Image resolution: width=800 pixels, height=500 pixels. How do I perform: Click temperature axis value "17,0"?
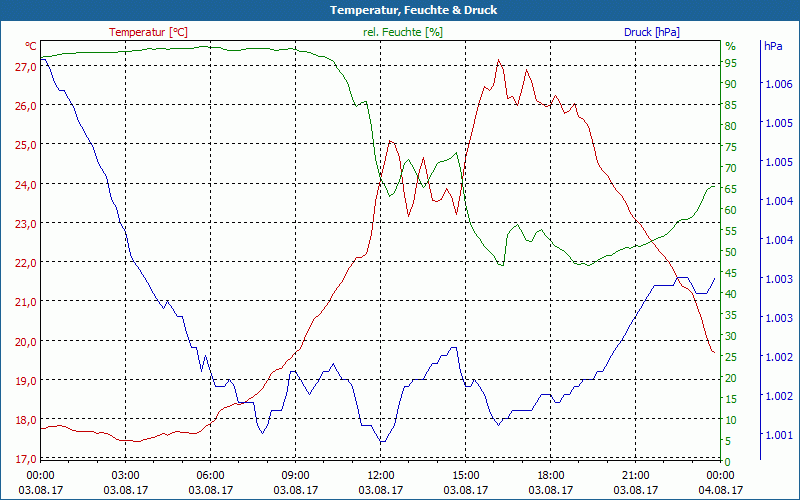pyautogui.click(x=26, y=459)
